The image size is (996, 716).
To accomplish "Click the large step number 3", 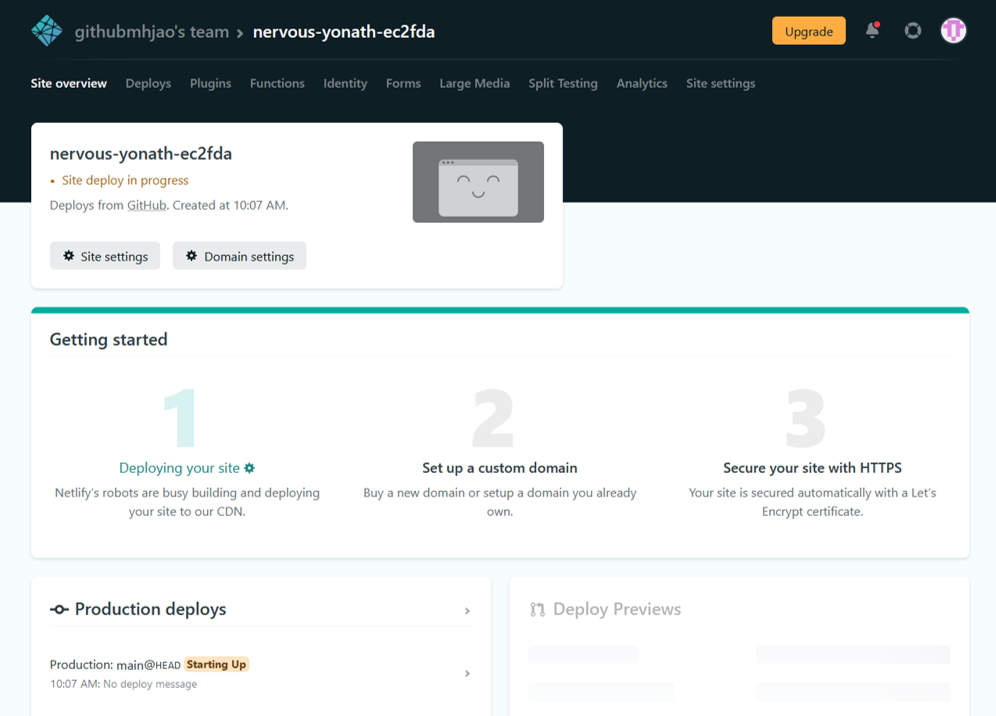I will [x=805, y=418].
